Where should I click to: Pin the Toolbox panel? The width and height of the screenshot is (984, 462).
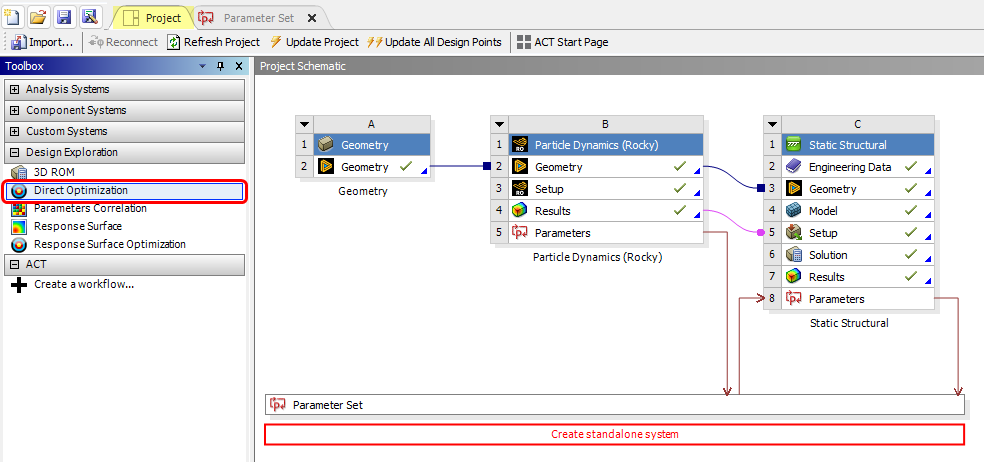(x=220, y=66)
